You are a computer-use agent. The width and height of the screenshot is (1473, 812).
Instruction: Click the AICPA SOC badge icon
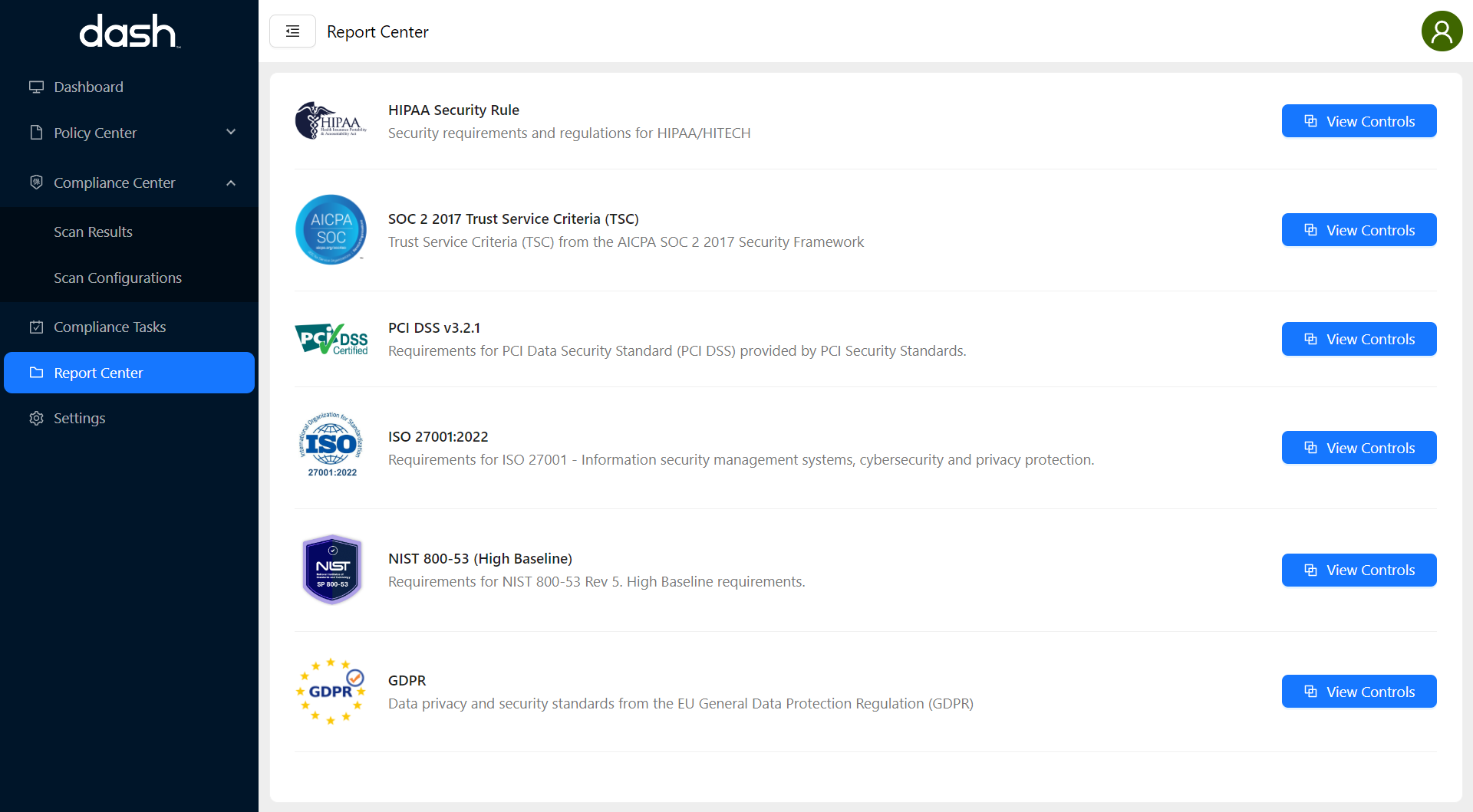click(331, 230)
